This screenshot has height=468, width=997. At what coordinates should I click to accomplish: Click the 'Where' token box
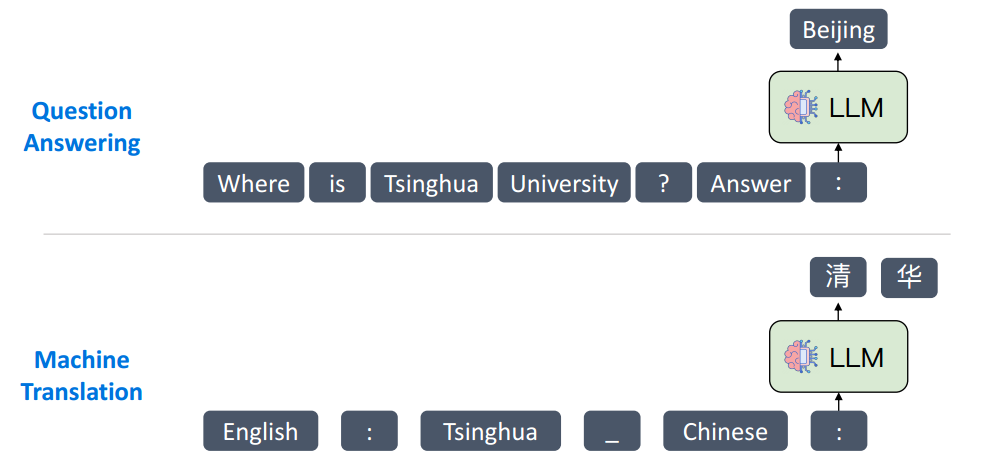tap(254, 183)
